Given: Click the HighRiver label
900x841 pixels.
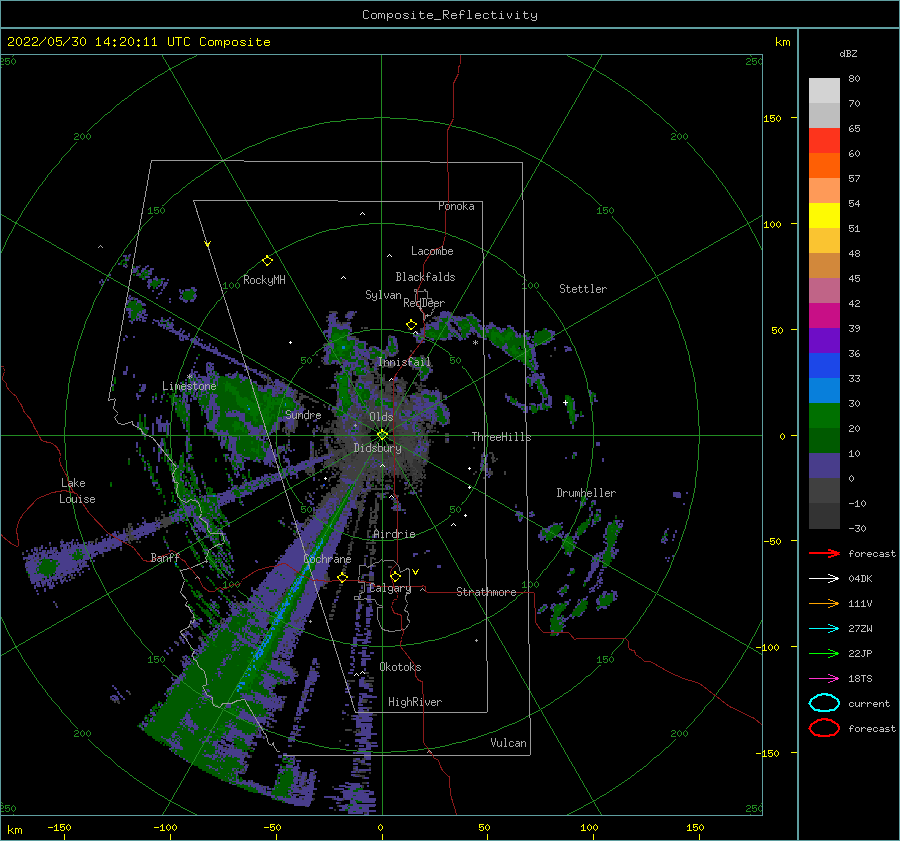Looking at the screenshot, I should click(415, 702).
